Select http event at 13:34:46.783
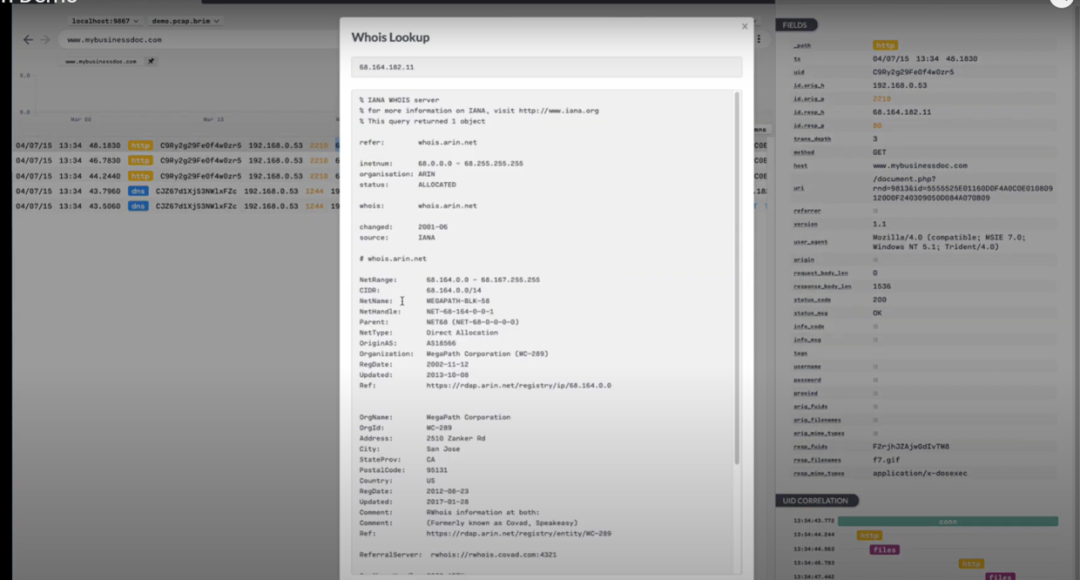1080x580 pixels. [x=971, y=564]
